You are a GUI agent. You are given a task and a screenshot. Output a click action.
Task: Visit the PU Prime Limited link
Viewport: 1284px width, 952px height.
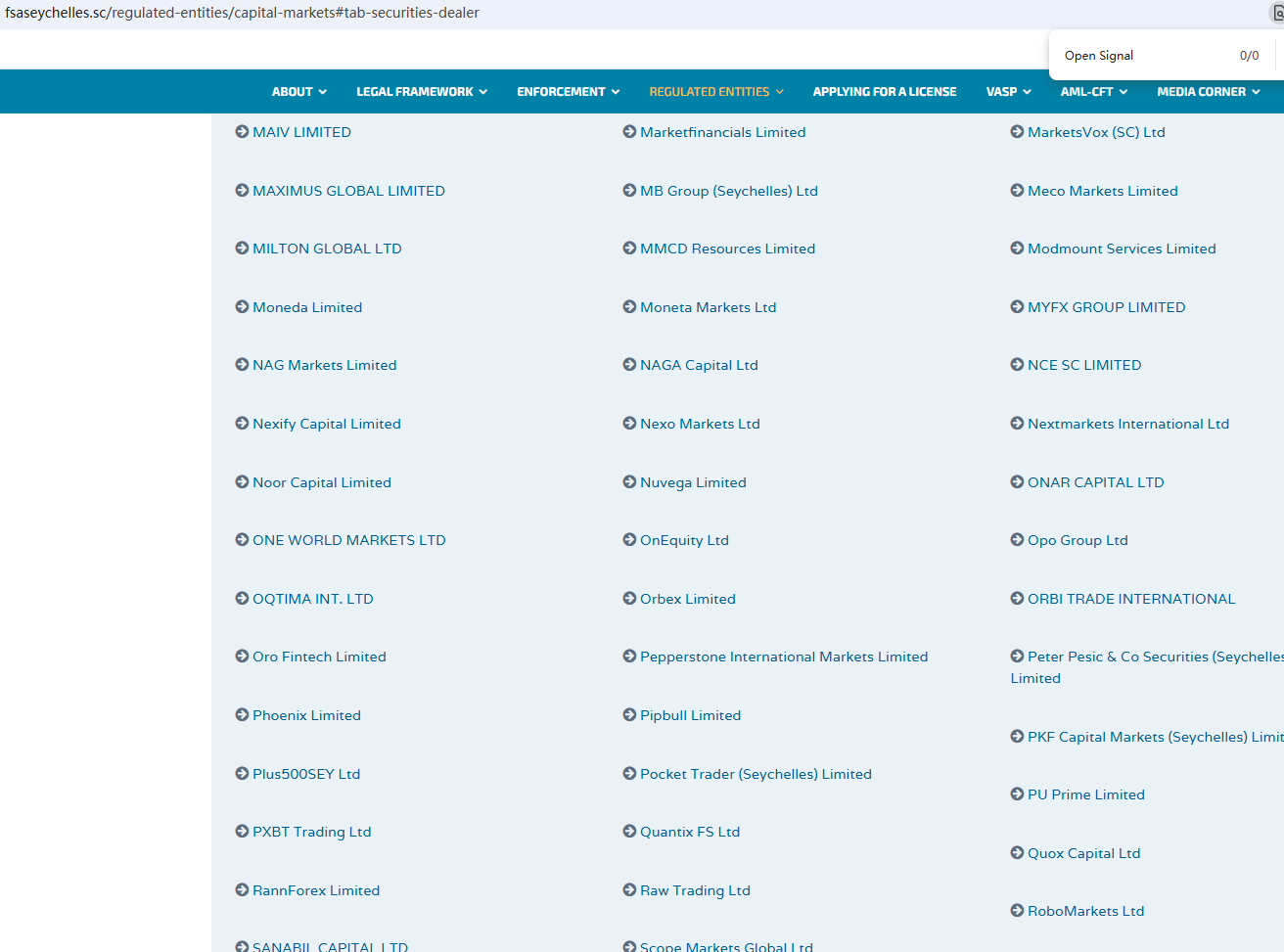pyautogui.click(x=1086, y=794)
